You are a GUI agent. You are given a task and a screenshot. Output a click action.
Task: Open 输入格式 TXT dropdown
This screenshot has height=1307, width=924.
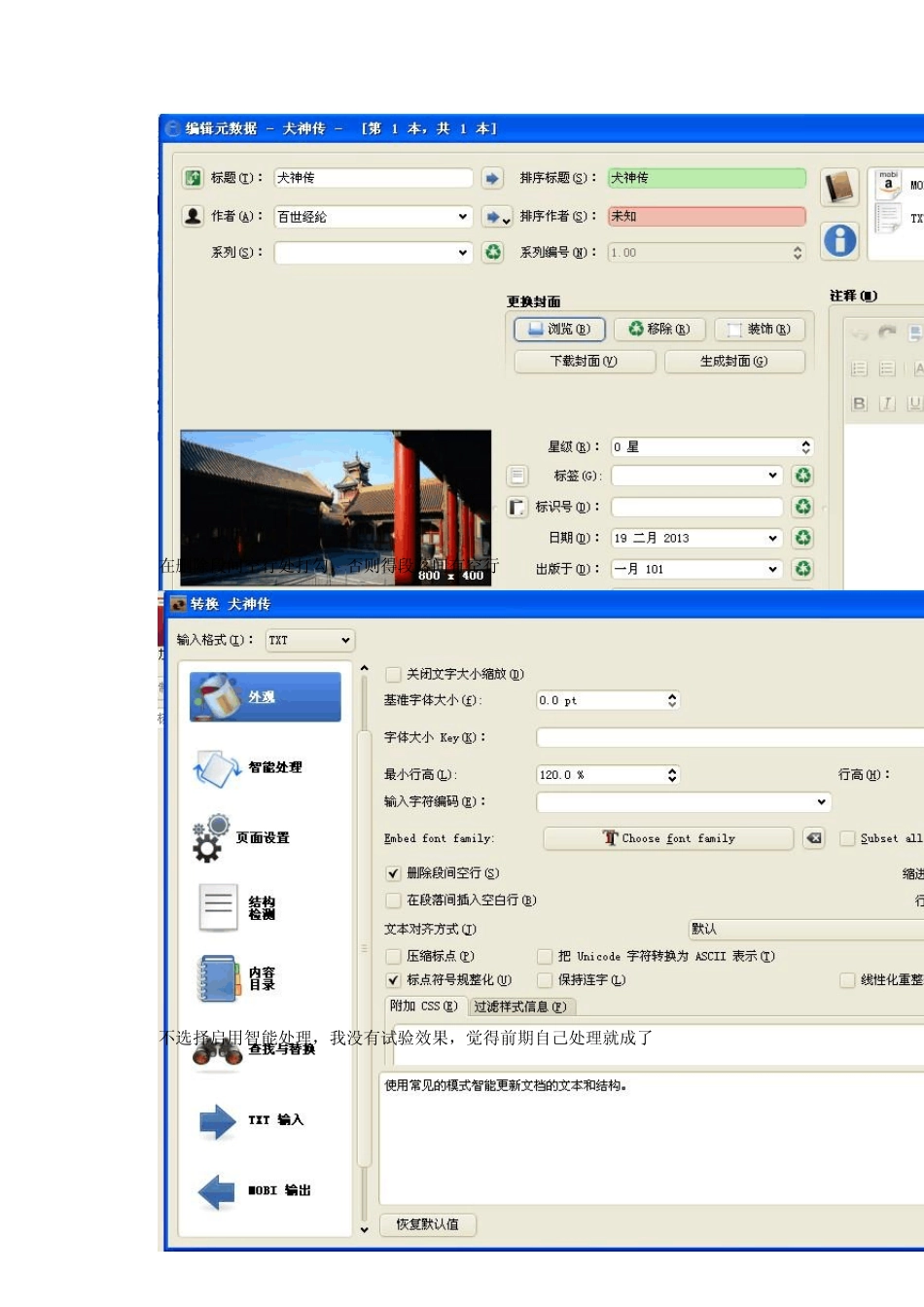point(310,640)
